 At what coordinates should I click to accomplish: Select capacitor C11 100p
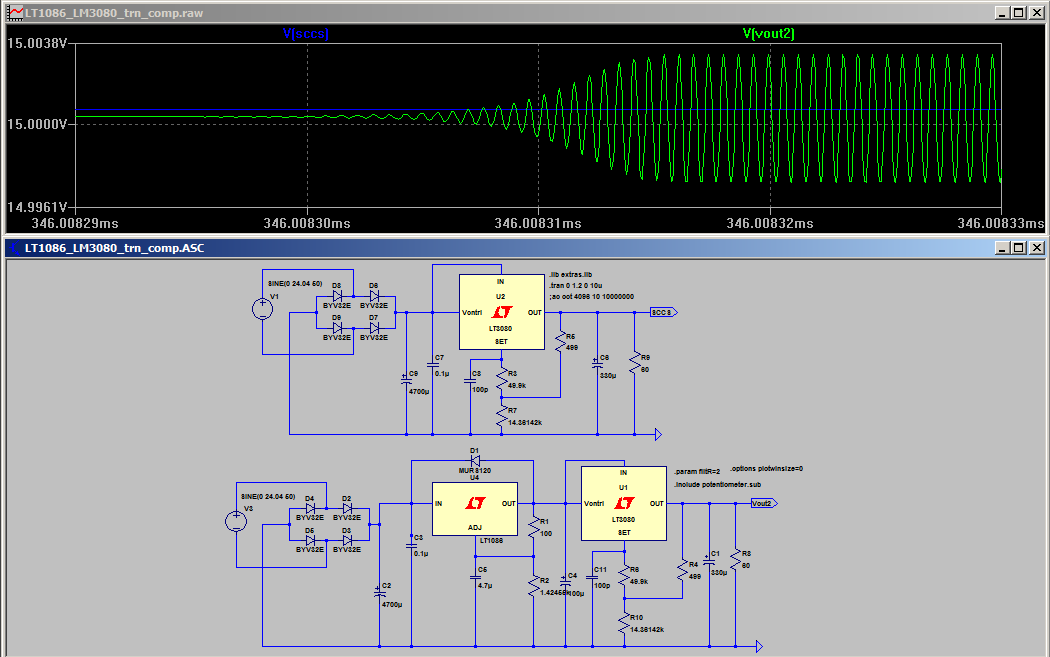tap(592, 577)
